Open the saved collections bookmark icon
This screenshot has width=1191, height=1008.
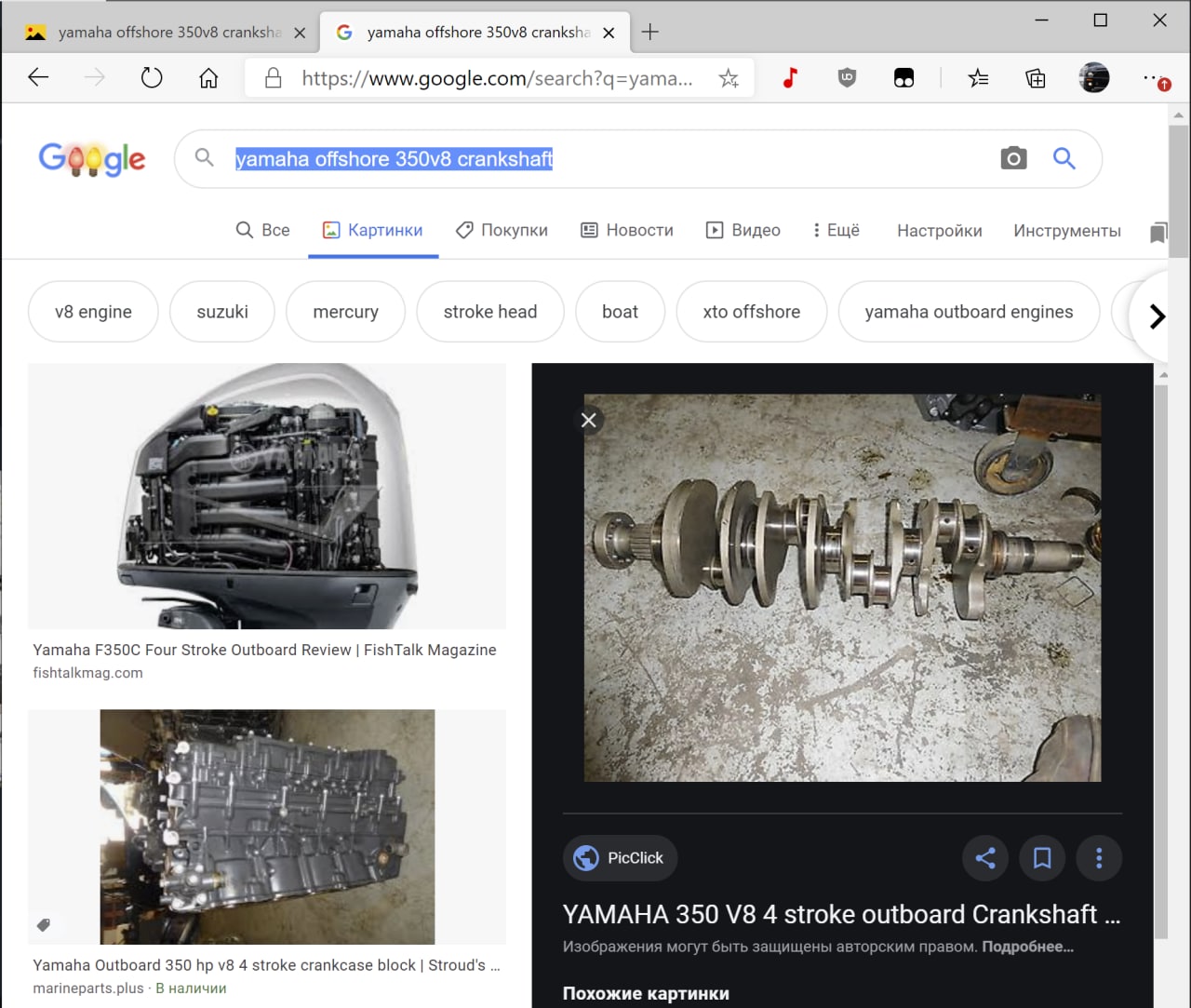point(1158,233)
